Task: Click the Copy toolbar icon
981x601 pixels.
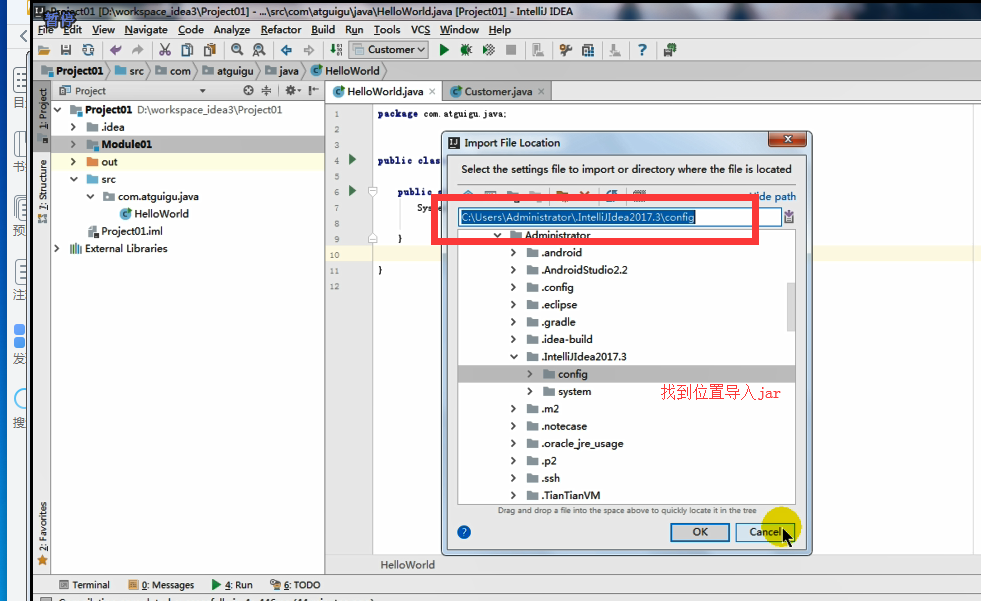Action: [x=187, y=50]
